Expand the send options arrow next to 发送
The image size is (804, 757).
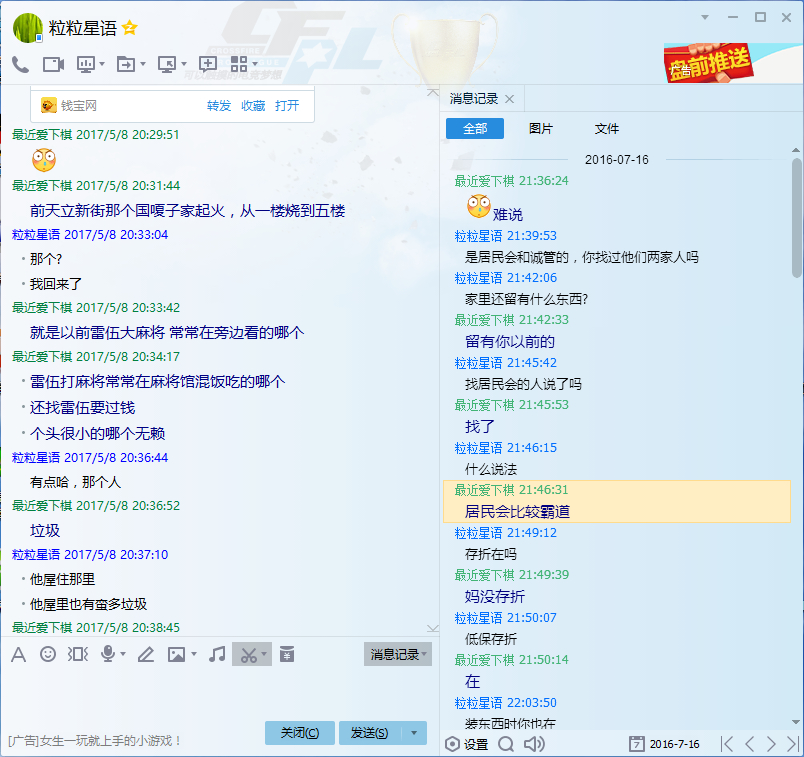coord(414,733)
